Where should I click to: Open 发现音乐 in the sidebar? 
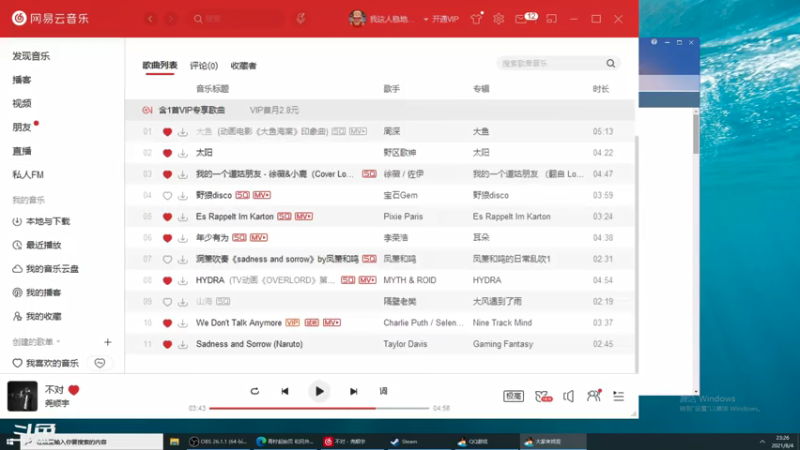31,56
